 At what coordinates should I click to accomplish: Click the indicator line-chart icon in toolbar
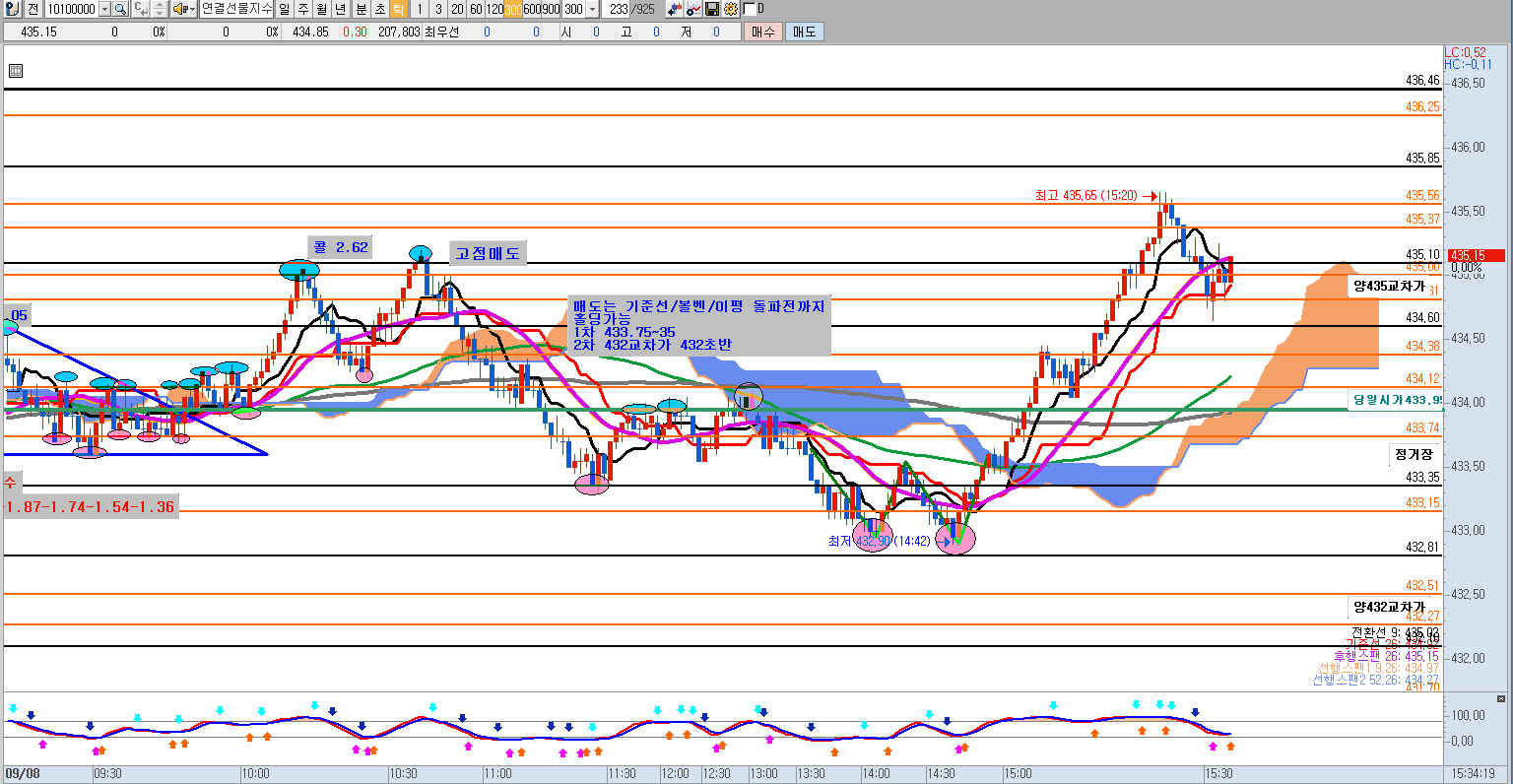(x=693, y=9)
